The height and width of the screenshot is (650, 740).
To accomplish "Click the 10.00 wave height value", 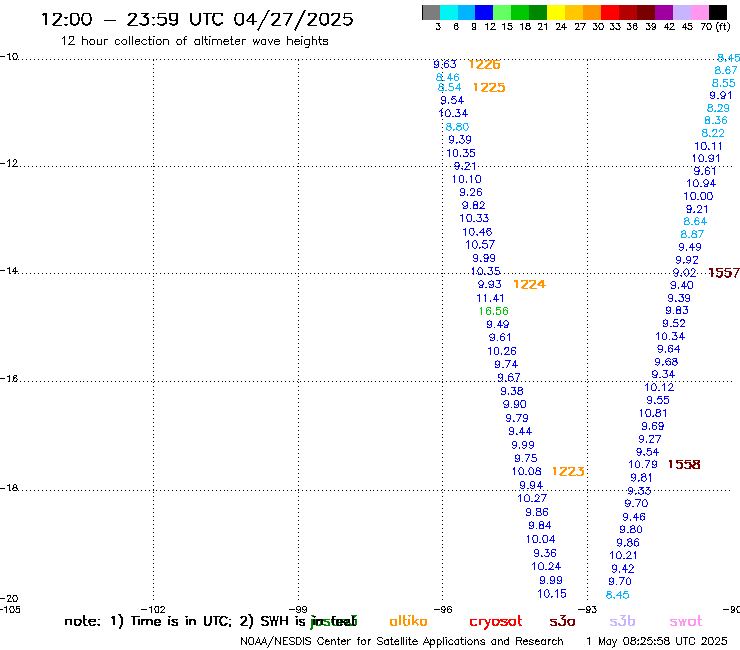I will click(698, 196).
